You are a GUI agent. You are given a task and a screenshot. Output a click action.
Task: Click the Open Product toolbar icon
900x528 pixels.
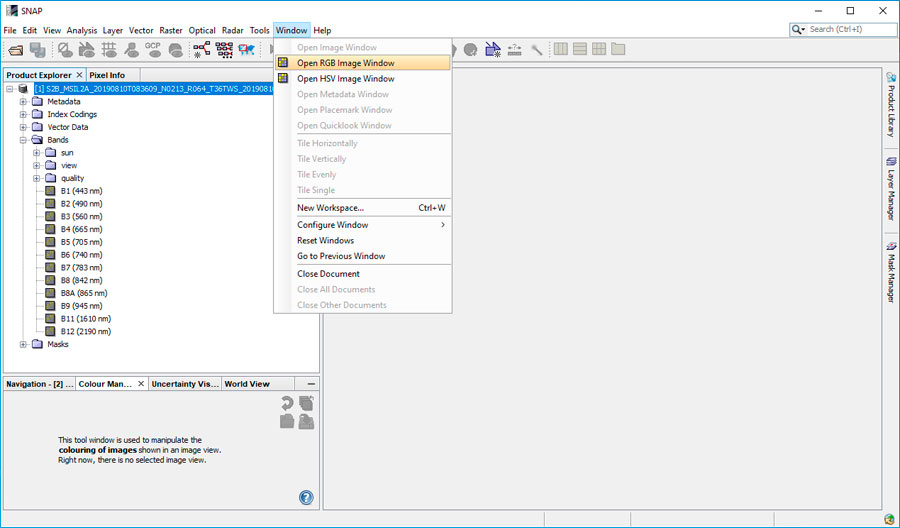[16, 49]
